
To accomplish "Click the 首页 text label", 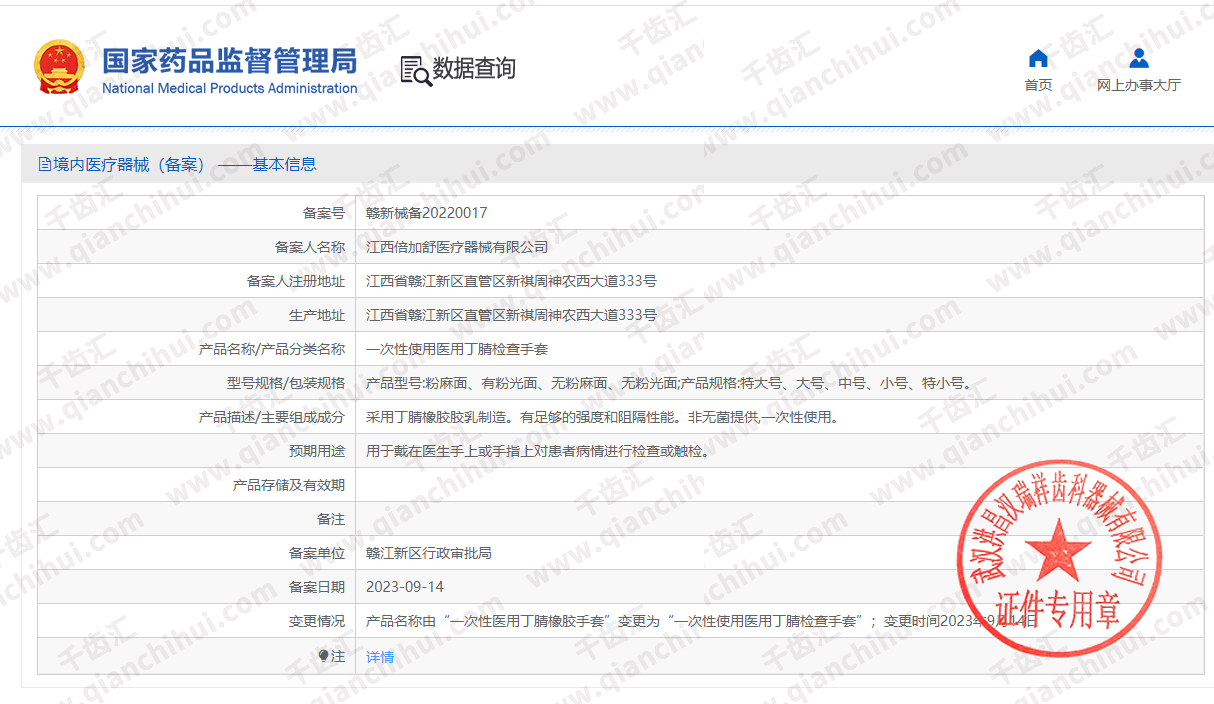I will tap(1038, 85).
